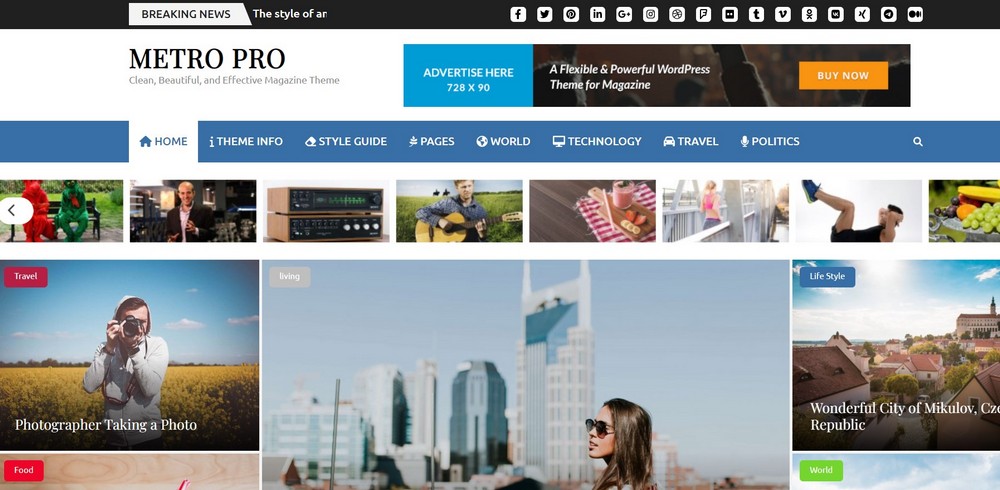Click the Life Style category tag
The height and width of the screenshot is (490, 1000).
(827, 277)
